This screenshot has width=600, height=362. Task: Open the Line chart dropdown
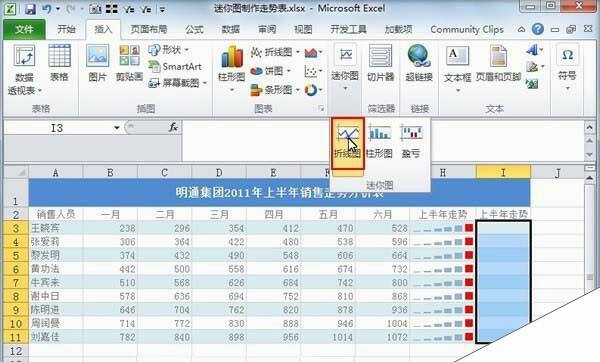(275, 52)
